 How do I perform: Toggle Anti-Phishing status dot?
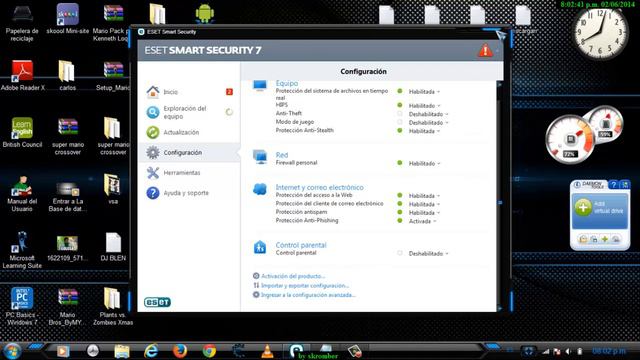coord(400,220)
